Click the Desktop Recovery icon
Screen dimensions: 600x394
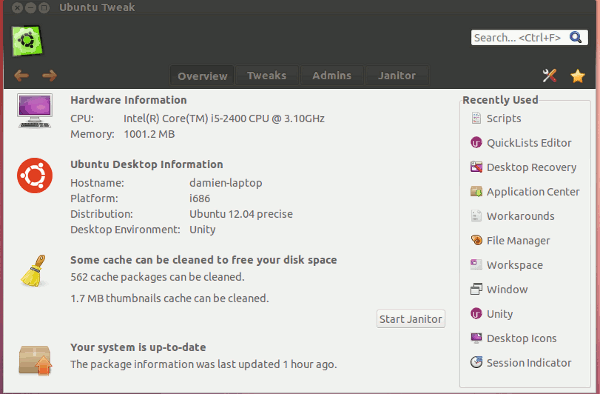(476, 167)
